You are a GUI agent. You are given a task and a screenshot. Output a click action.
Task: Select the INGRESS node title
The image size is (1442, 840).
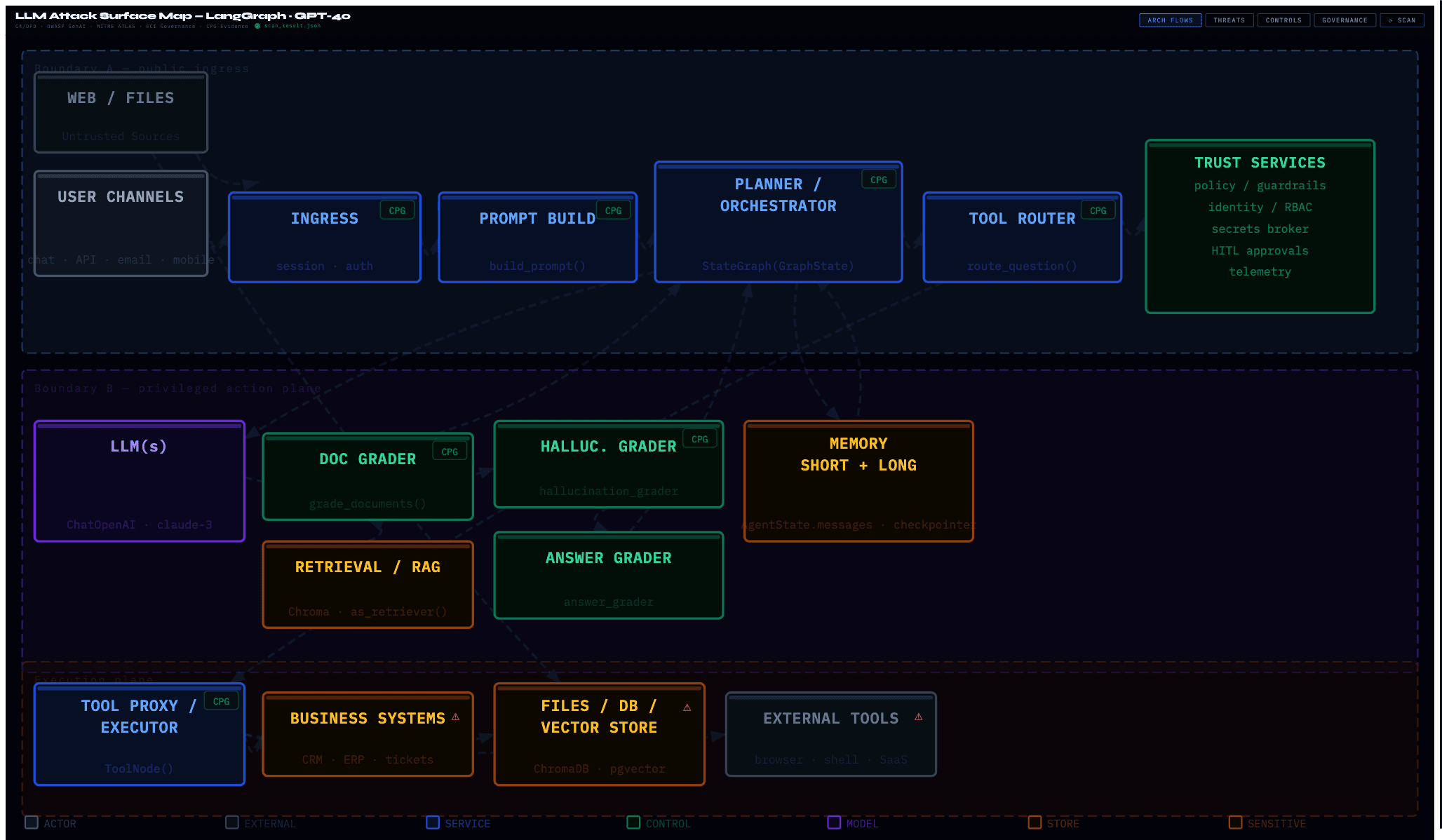pos(324,219)
